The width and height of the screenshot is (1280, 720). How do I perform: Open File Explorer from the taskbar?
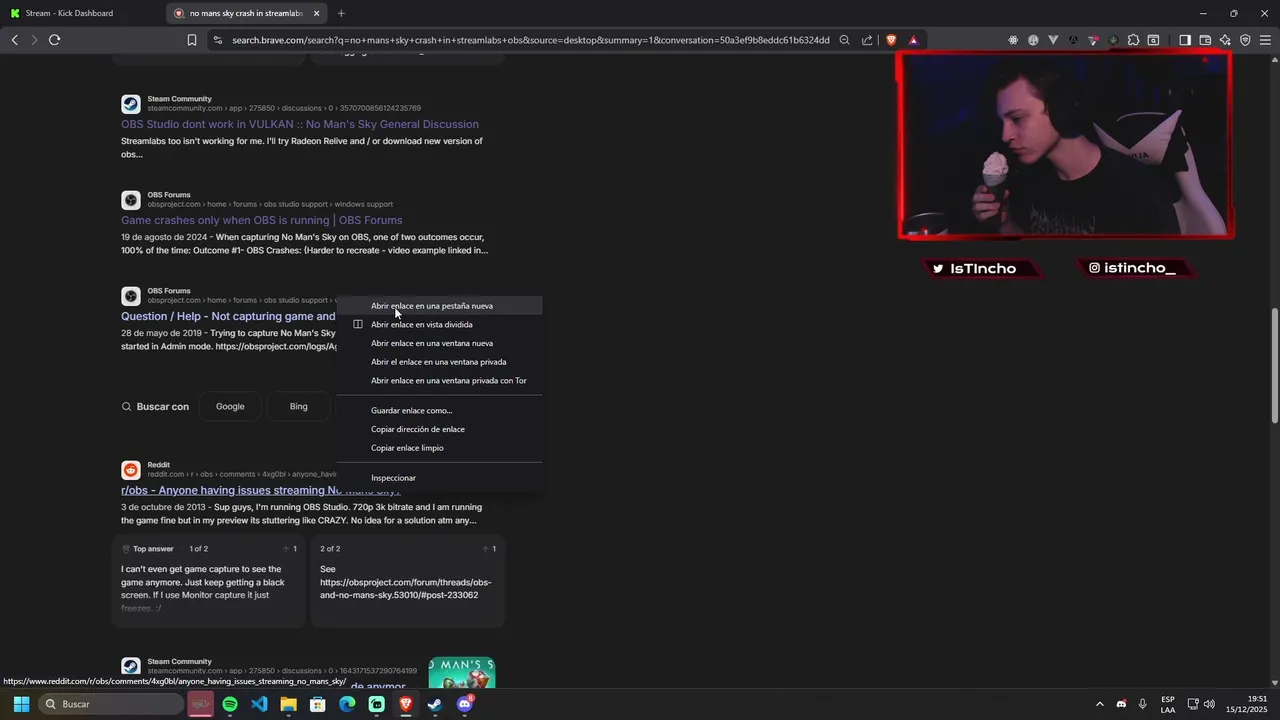point(288,704)
